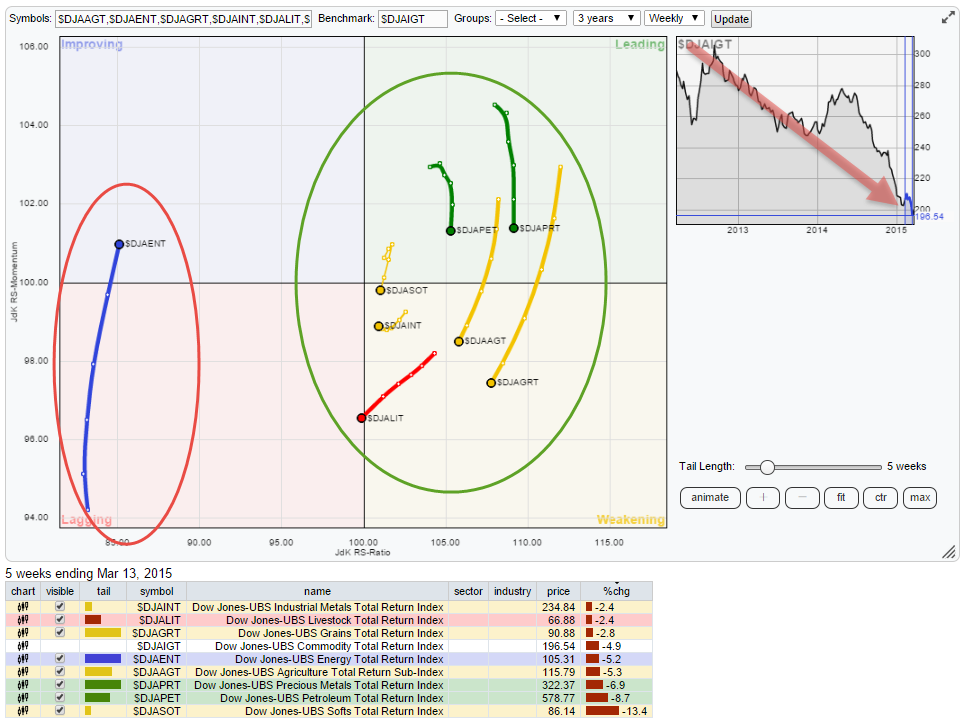
Task: Click the resize grip at chart corner
Action: 950,553
